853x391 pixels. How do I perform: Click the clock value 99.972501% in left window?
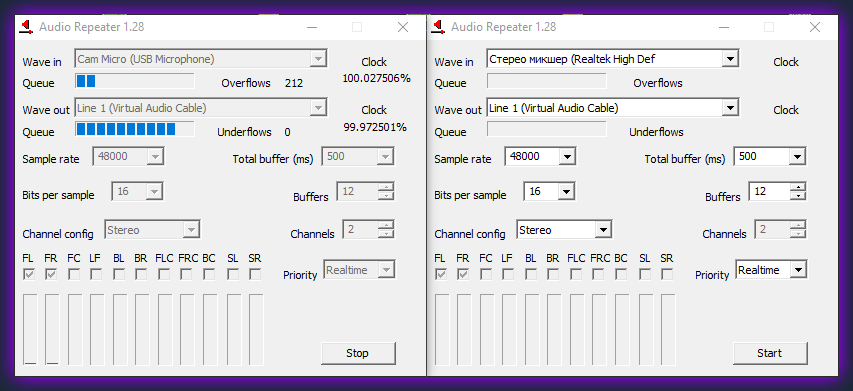pyautogui.click(x=375, y=127)
